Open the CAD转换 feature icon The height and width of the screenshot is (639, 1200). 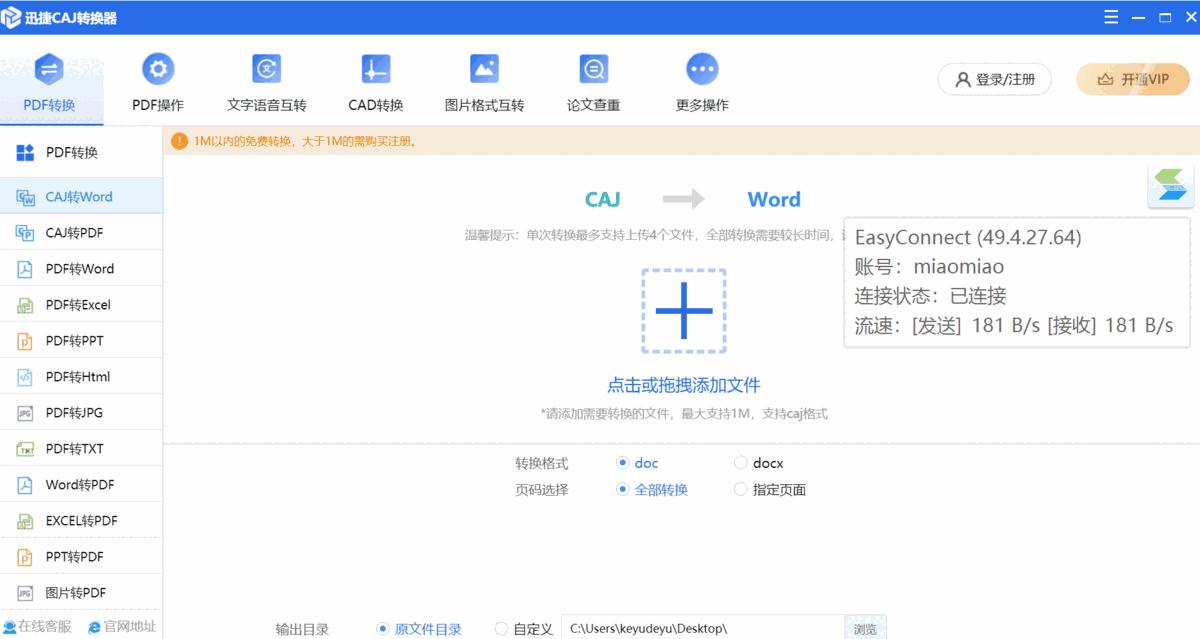tap(375, 80)
